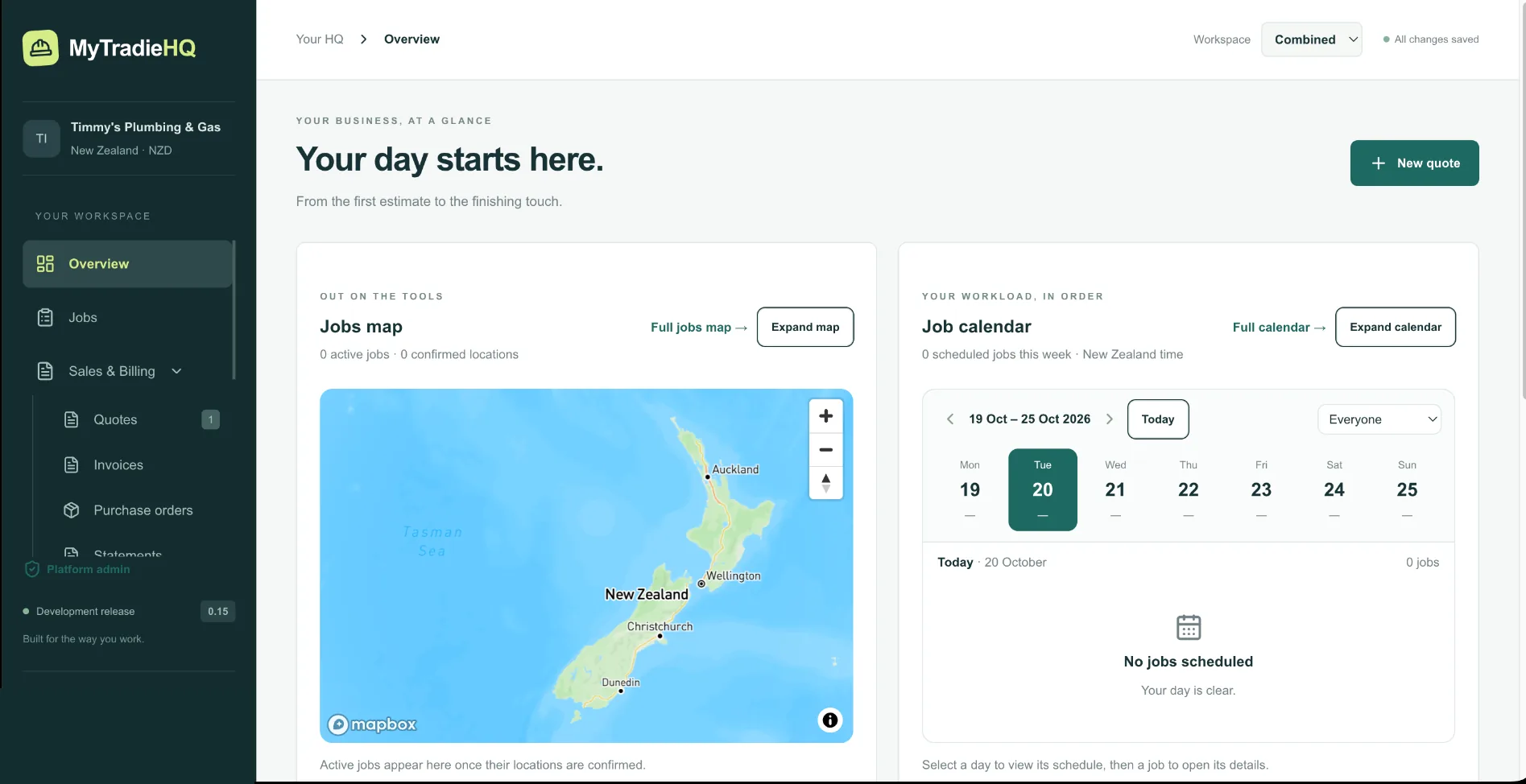Open the Everyone staff filter dropdown
Viewport: 1526px width, 784px height.
click(x=1379, y=419)
